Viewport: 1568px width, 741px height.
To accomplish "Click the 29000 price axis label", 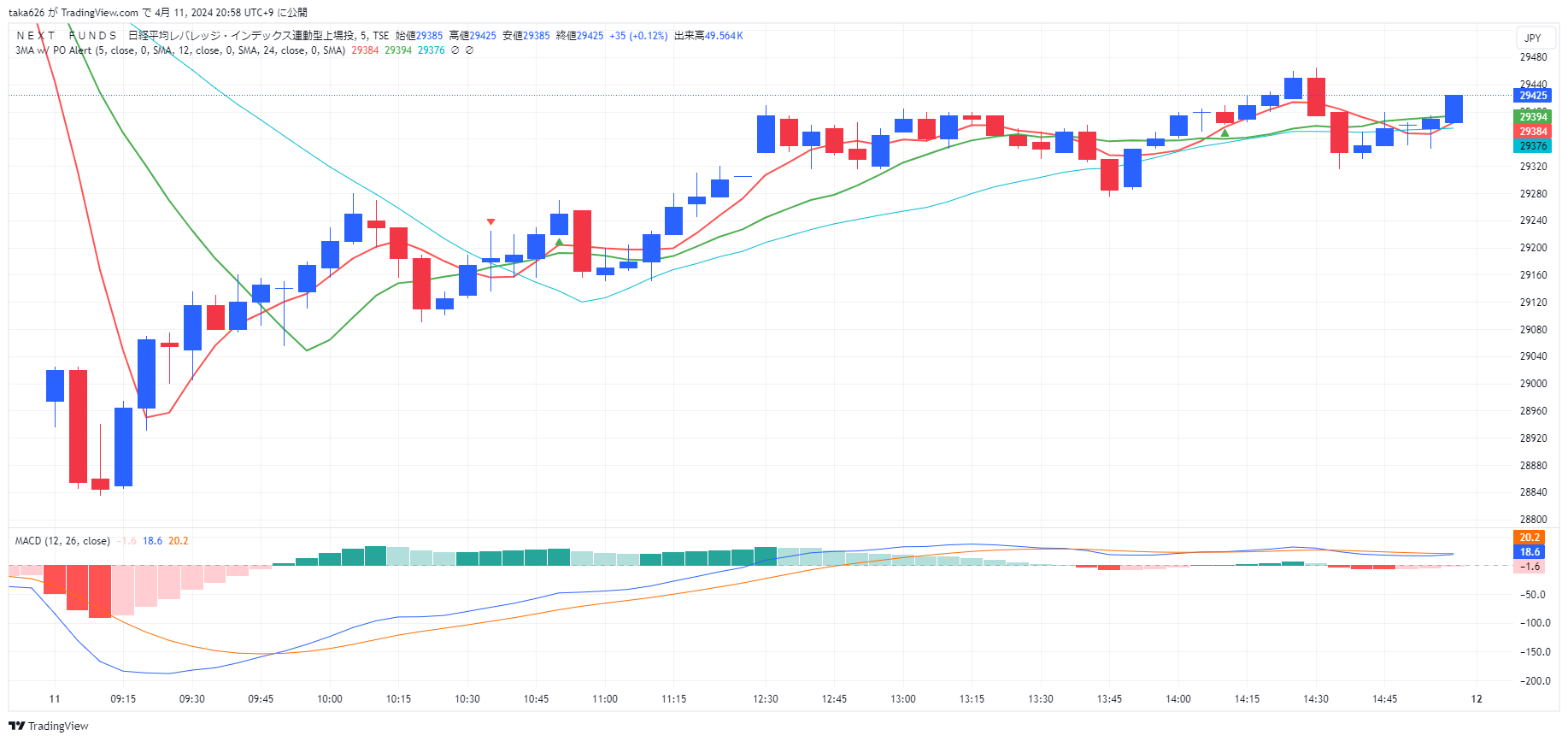I will coord(1533,384).
